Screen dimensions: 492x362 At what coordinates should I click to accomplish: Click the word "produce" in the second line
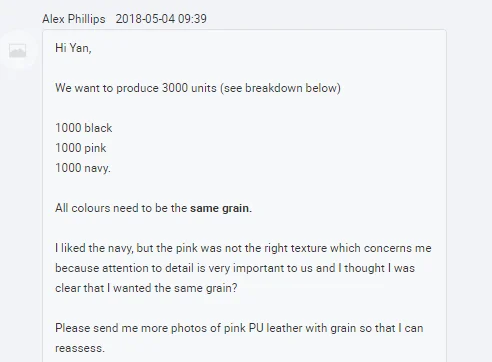pyautogui.click(x=137, y=88)
